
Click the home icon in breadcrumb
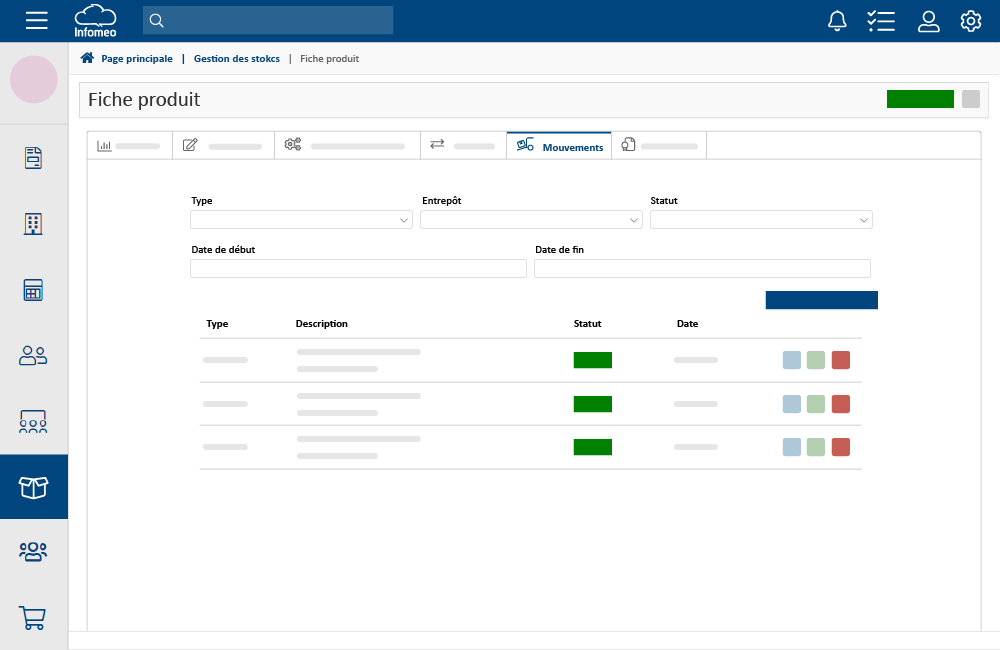pyautogui.click(x=87, y=58)
